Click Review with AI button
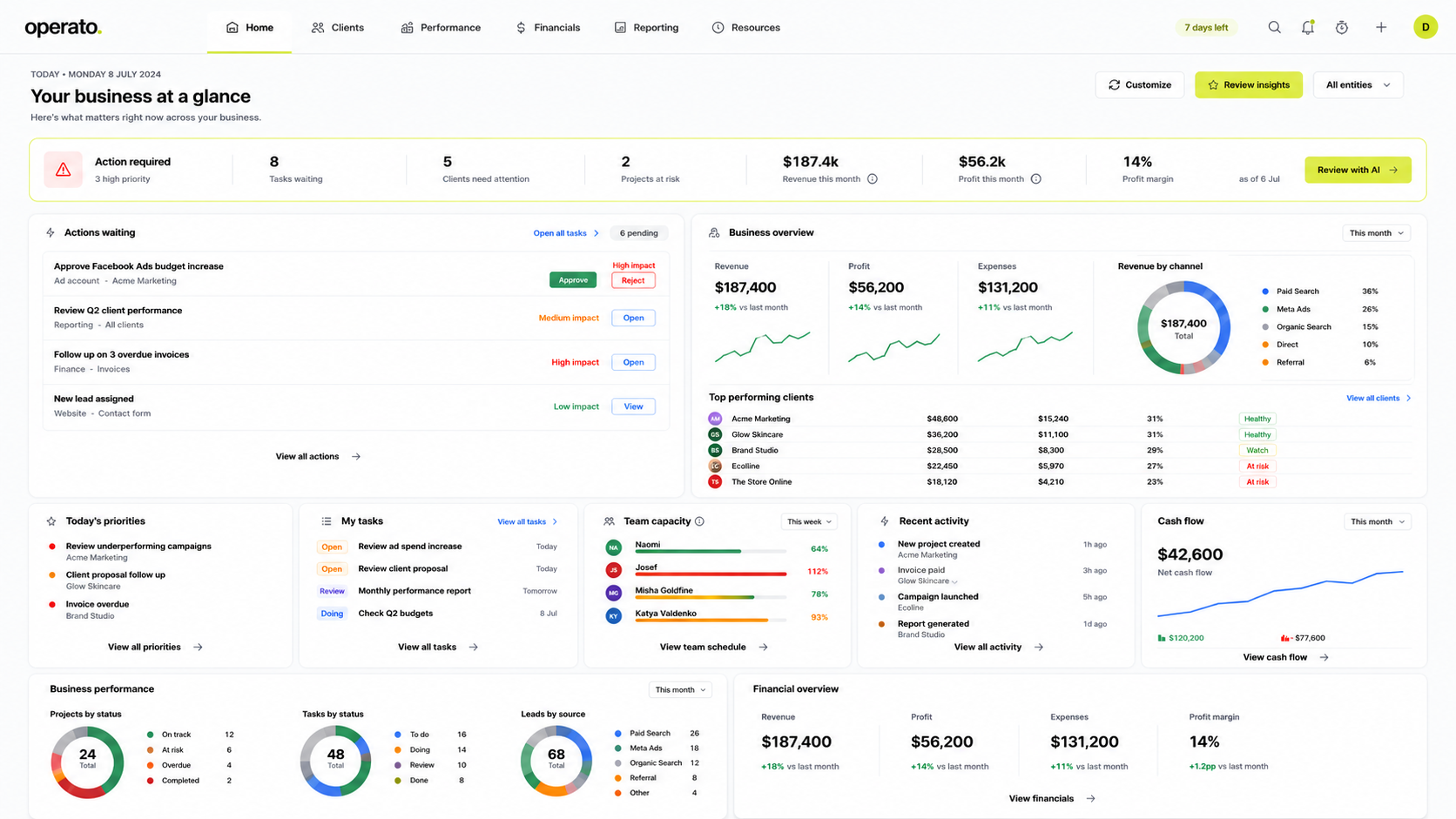Image resolution: width=1456 pixels, height=819 pixels. [x=1358, y=170]
